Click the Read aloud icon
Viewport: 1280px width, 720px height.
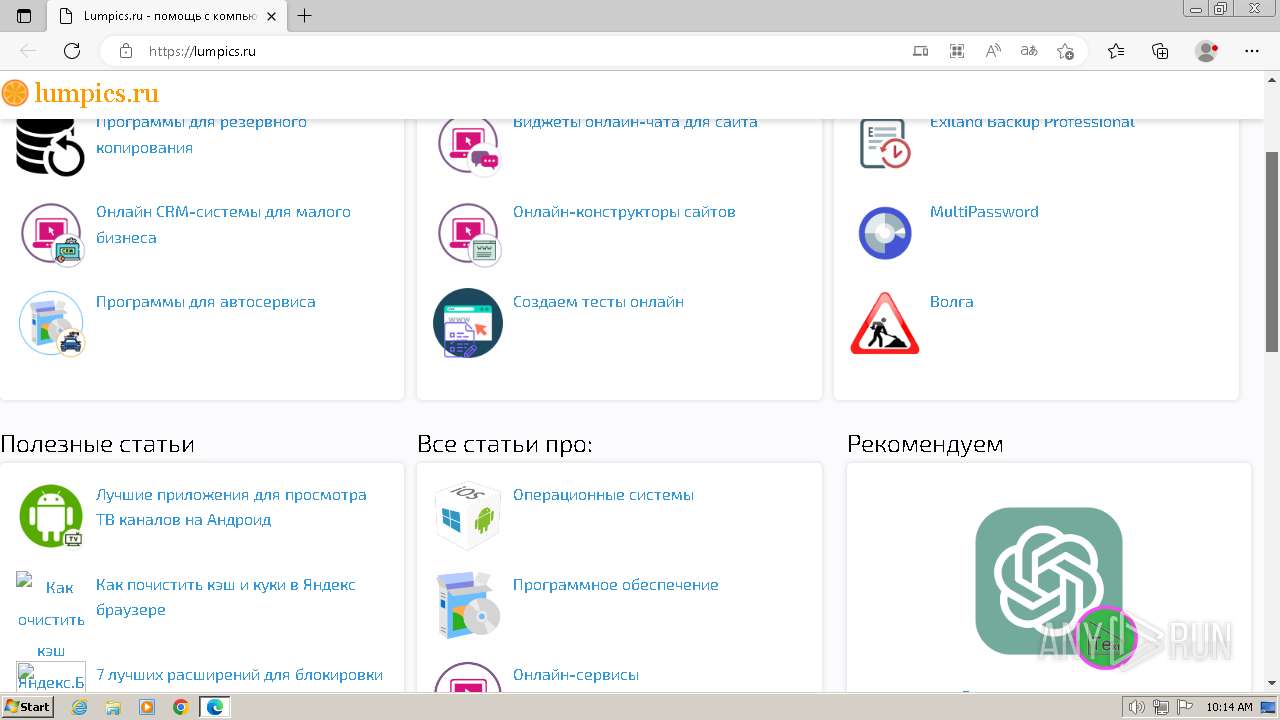pyautogui.click(x=993, y=51)
